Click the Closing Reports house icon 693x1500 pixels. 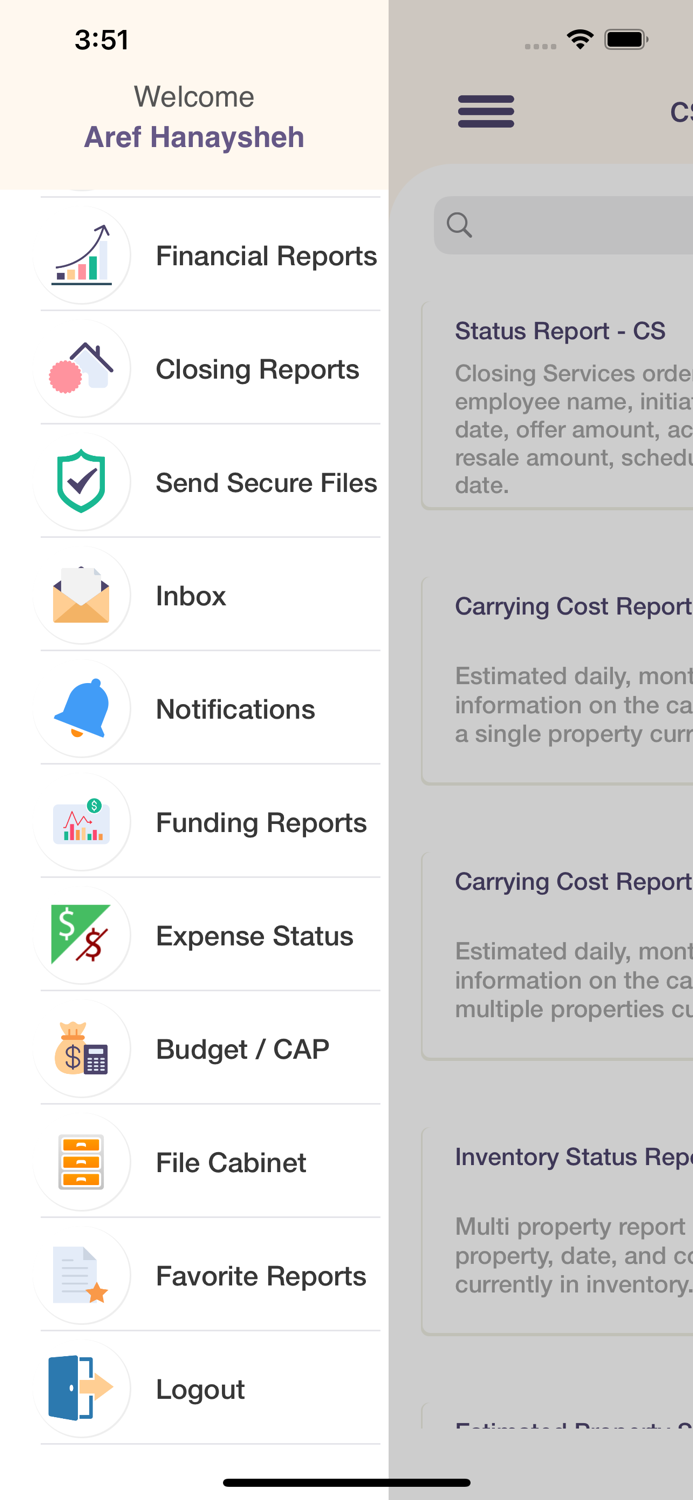pos(82,369)
